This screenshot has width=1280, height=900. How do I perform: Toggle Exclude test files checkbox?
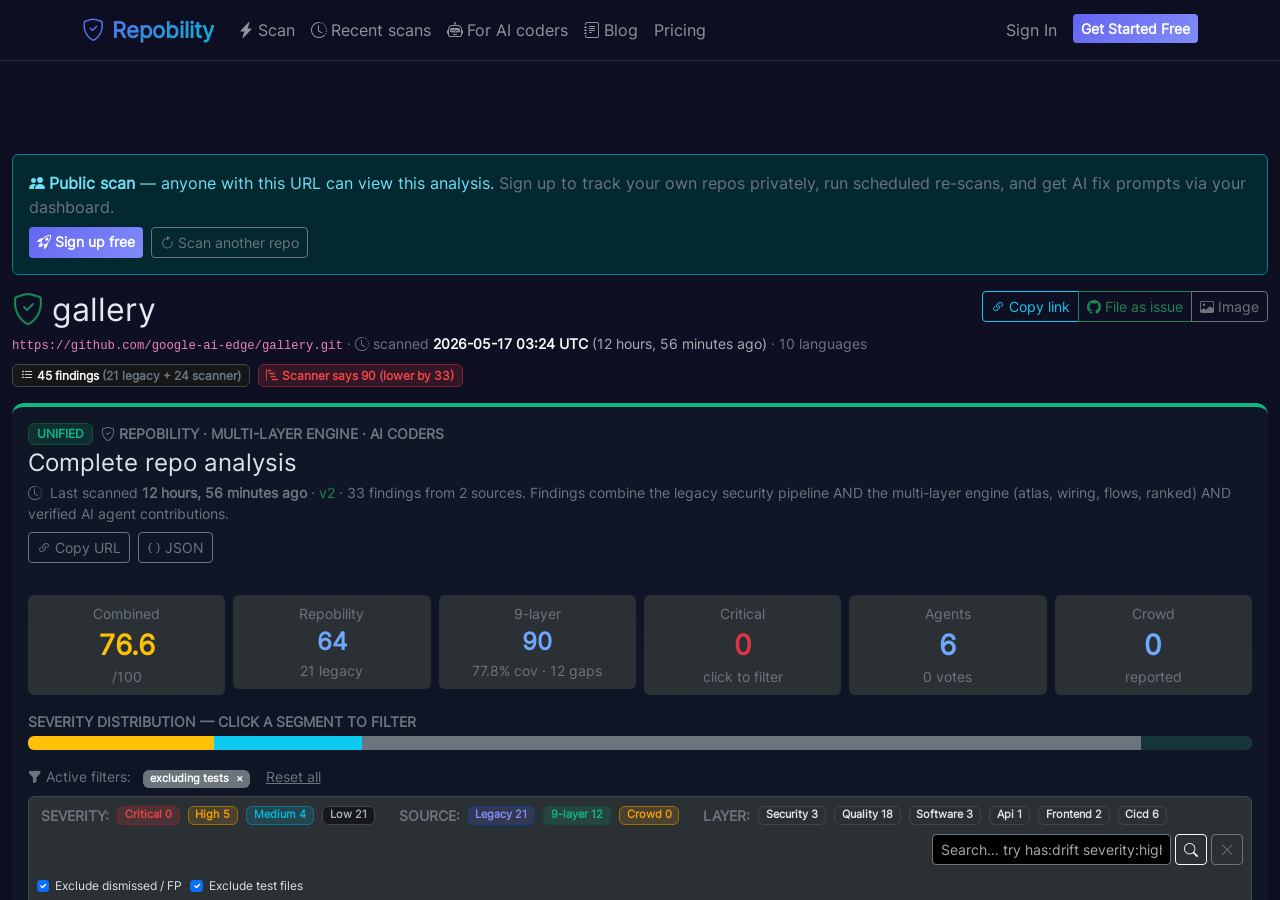[x=196, y=886]
